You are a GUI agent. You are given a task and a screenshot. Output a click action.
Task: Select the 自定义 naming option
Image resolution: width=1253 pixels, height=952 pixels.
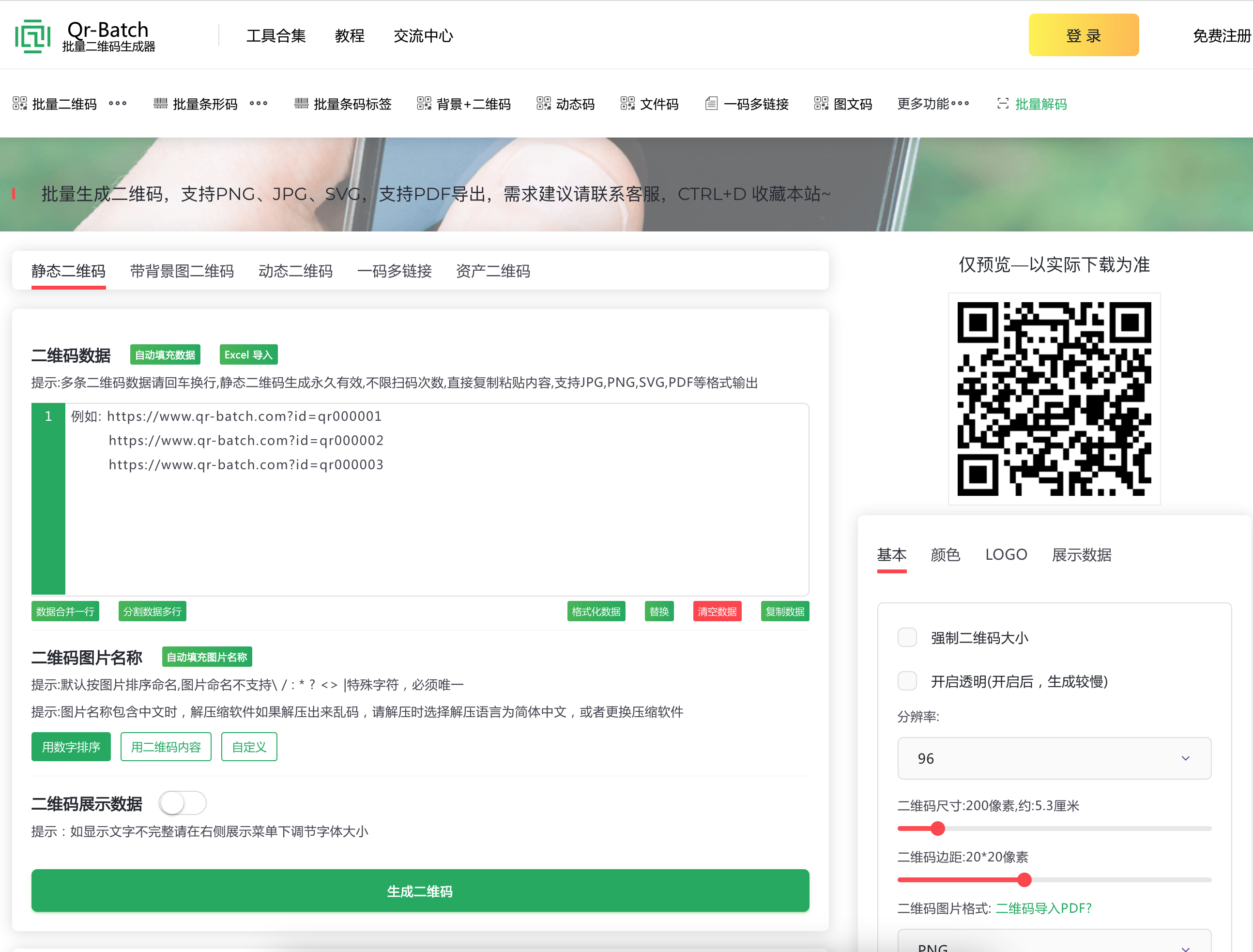249,747
